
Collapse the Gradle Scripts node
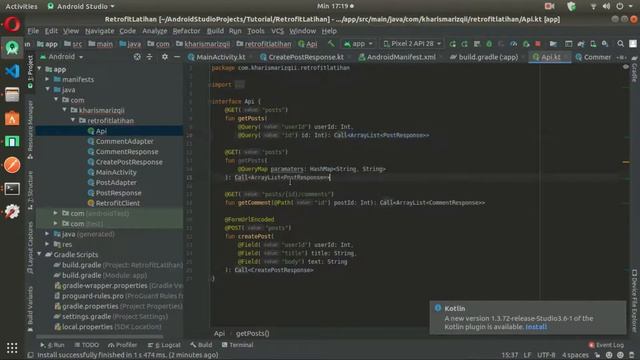39,254
